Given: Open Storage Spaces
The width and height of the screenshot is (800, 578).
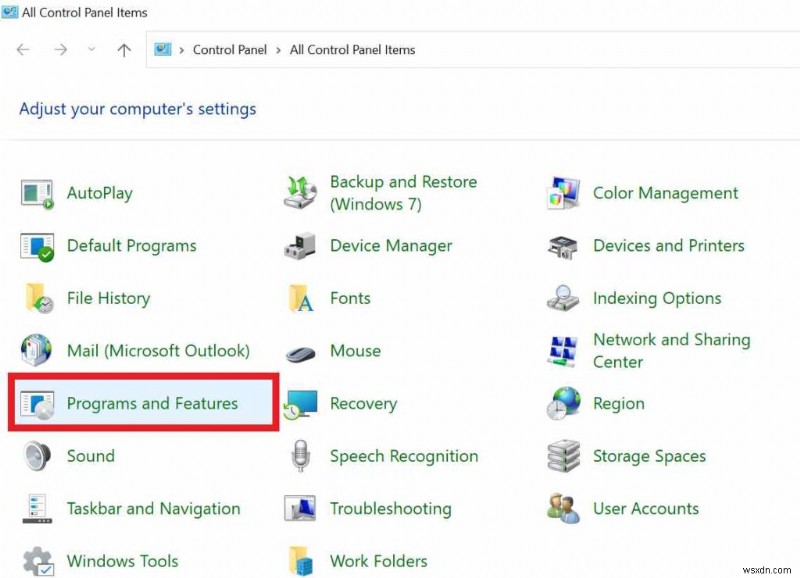Looking at the screenshot, I should [648, 456].
